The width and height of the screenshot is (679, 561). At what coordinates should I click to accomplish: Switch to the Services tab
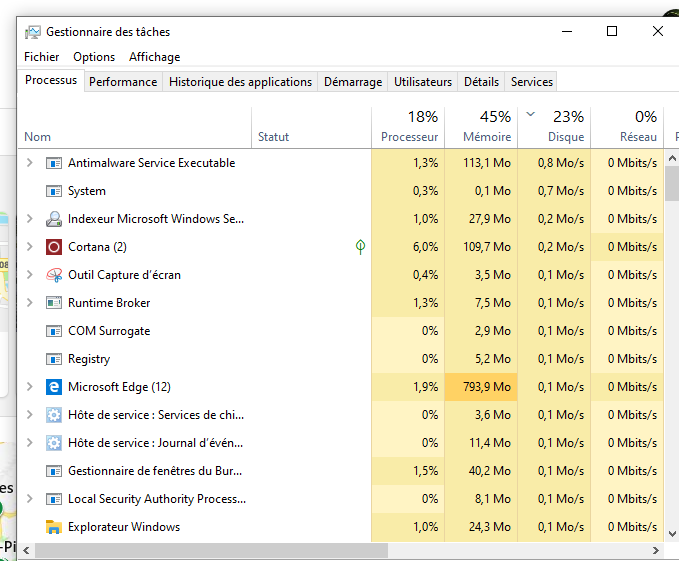[532, 82]
